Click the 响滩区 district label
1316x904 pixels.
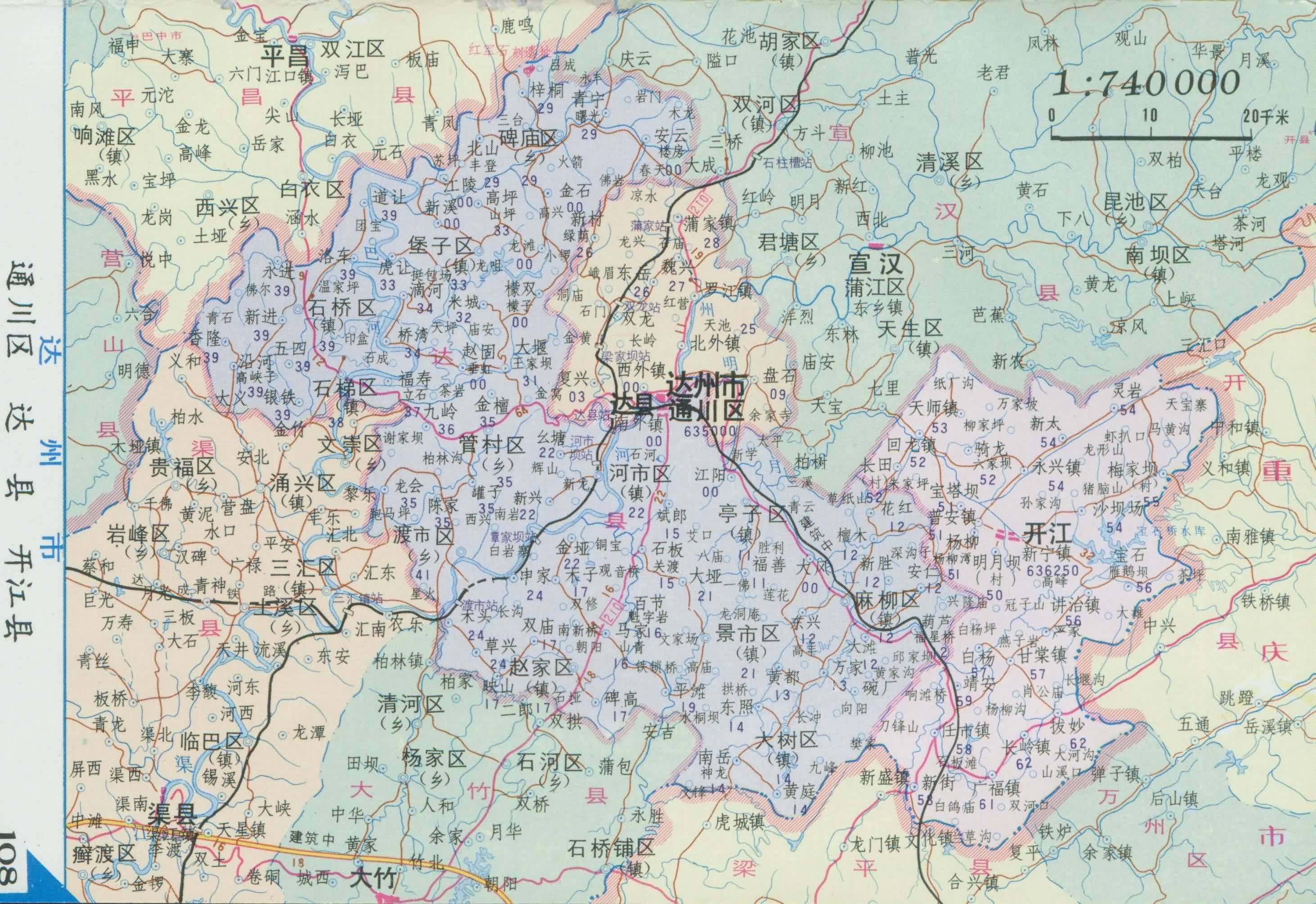[104, 136]
